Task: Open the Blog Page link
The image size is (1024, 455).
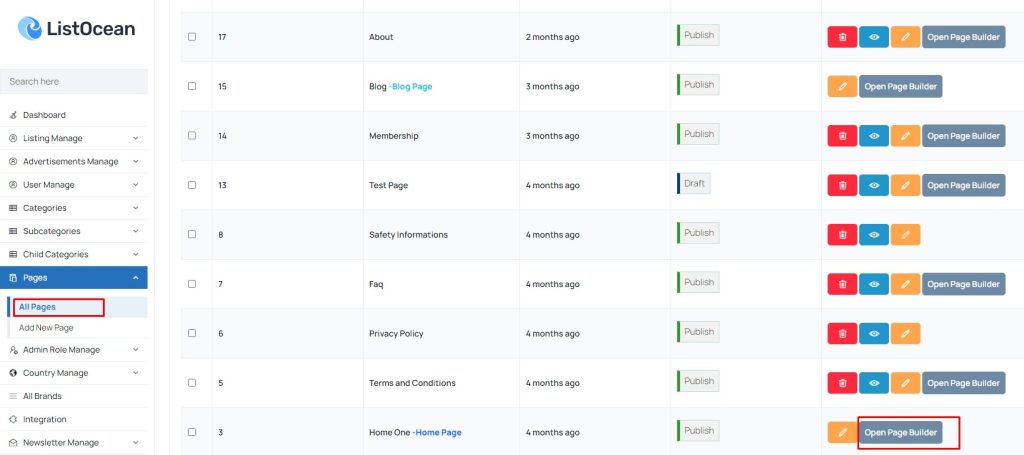Action: pos(411,86)
